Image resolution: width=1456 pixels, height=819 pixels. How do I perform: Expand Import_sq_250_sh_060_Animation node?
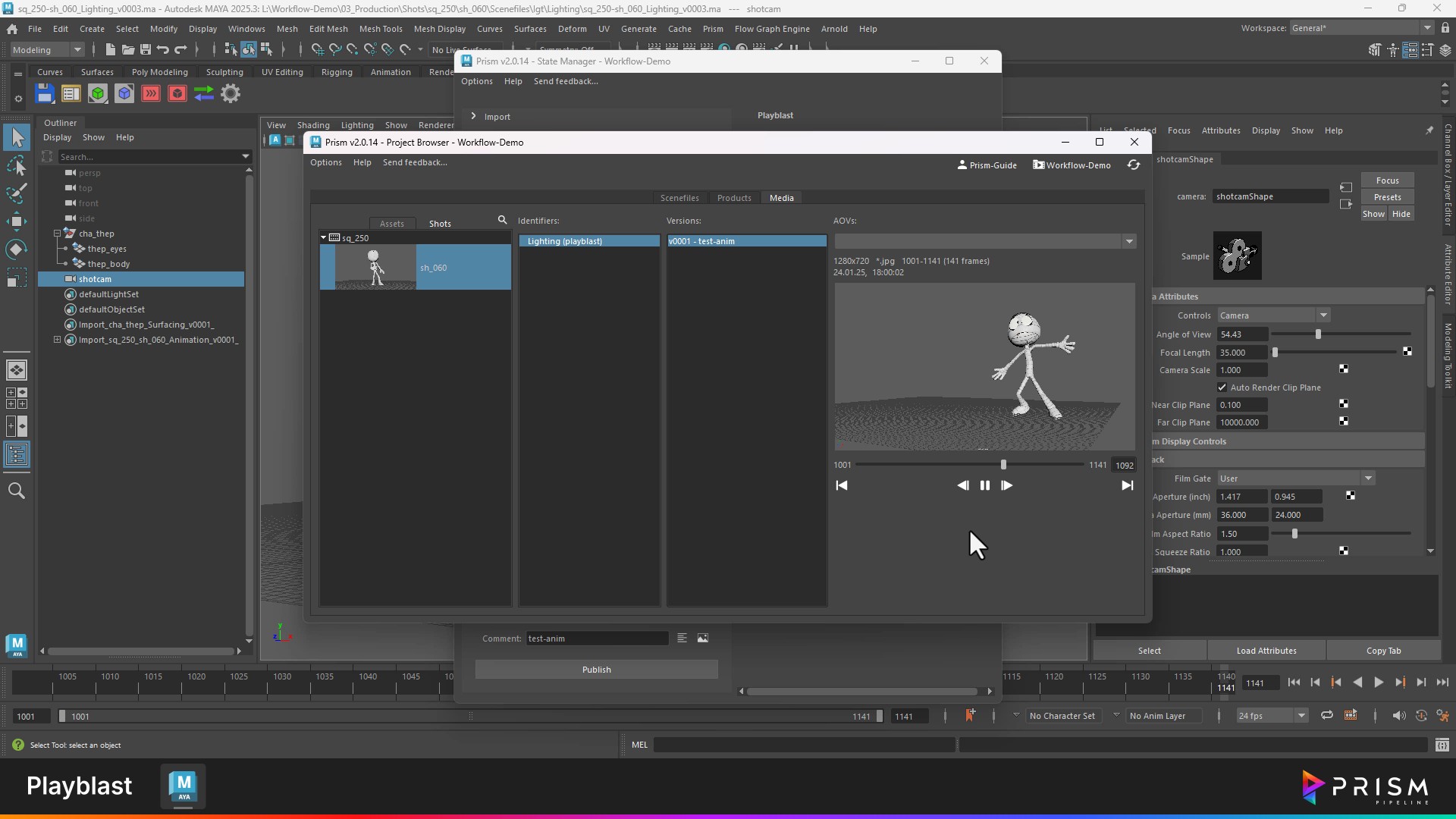(x=57, y=340)
